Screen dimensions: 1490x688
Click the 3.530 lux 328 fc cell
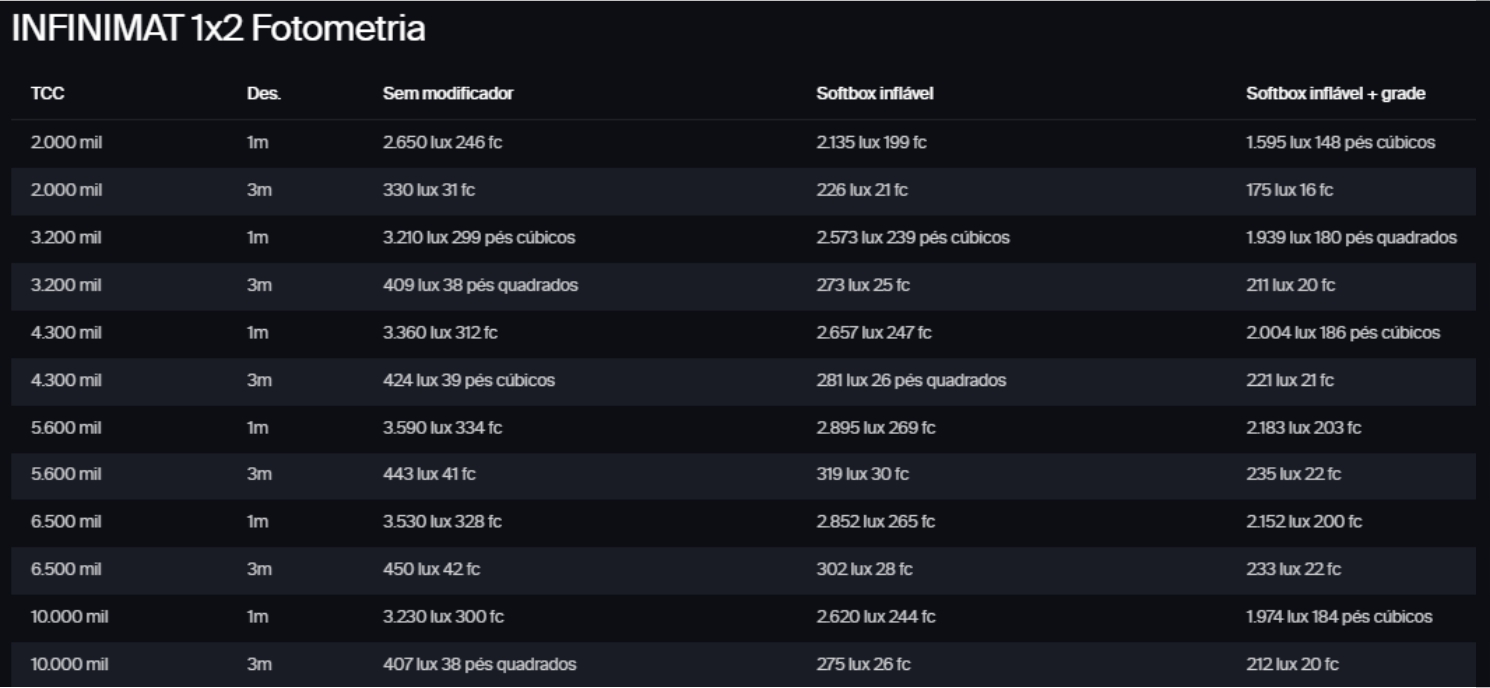tap(441, 522)
